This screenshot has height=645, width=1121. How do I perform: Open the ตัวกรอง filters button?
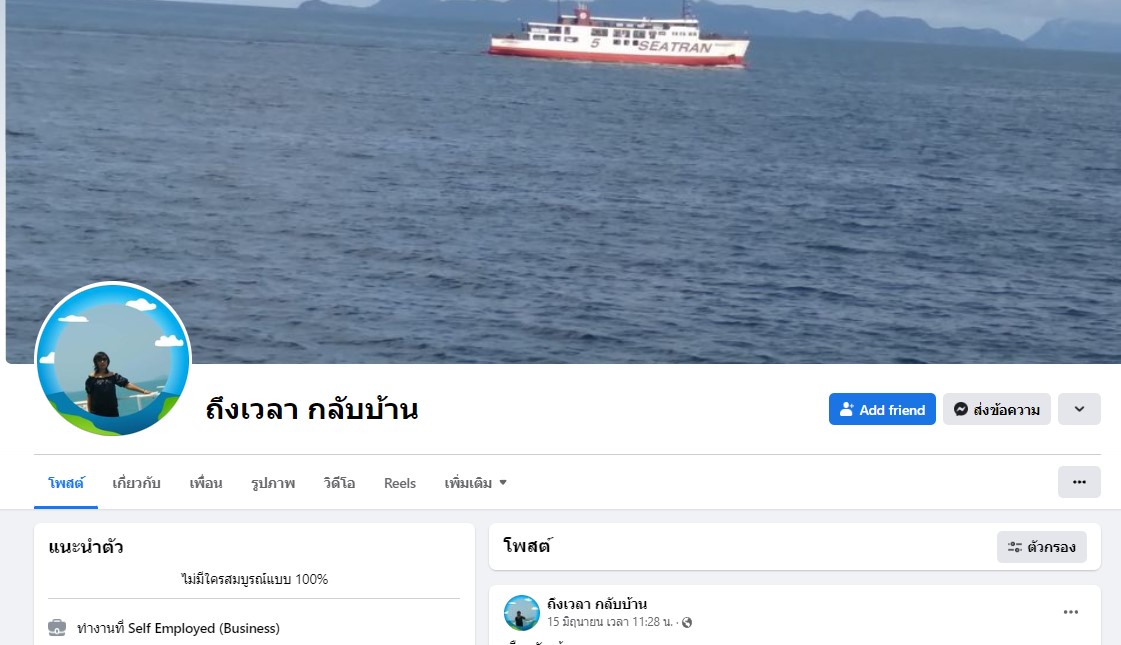[1042, 547]
